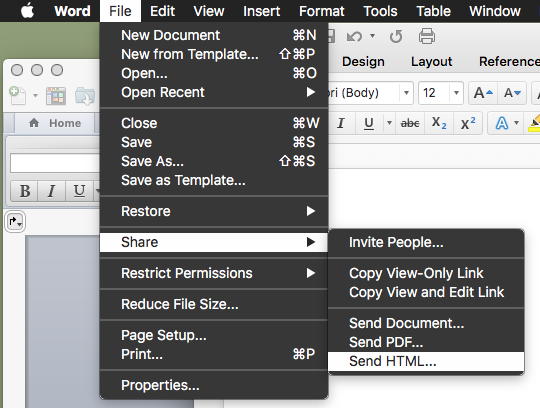Click the Redo icon
Screen dimensions: 540x408
396,36
